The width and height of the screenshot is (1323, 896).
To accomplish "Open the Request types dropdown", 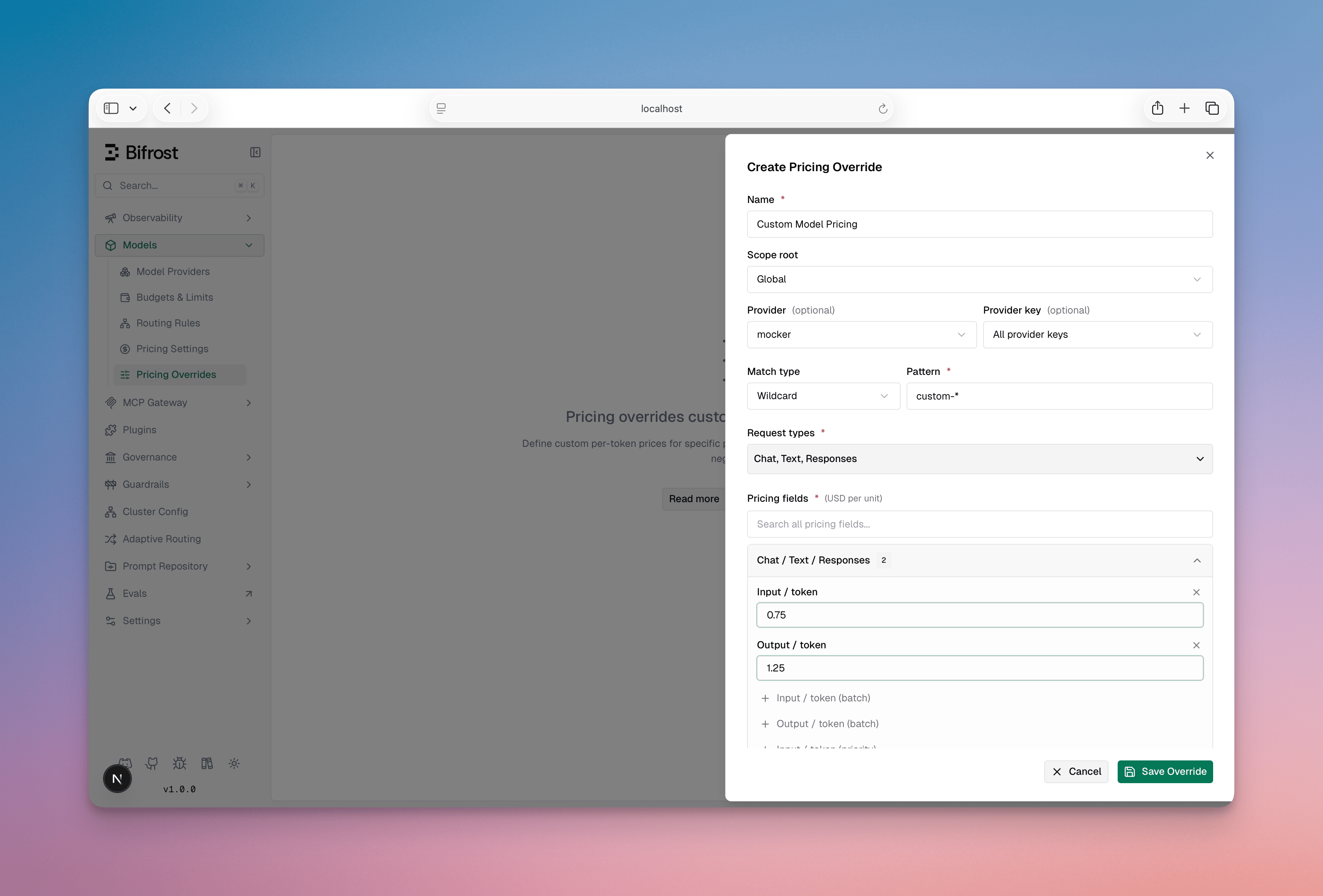I will pos(980,459).
